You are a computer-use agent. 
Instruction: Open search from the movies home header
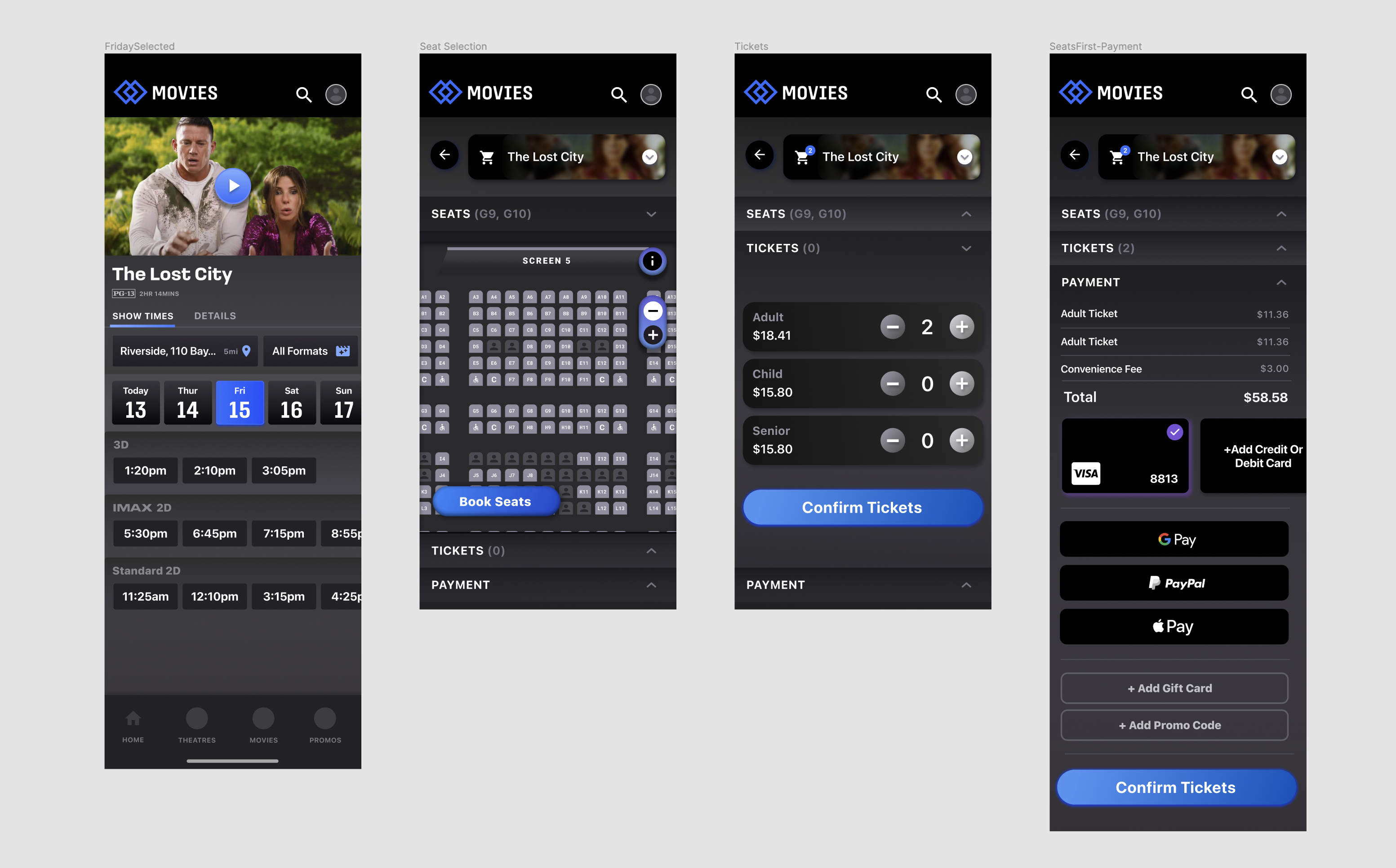click(x=304, y=95)
